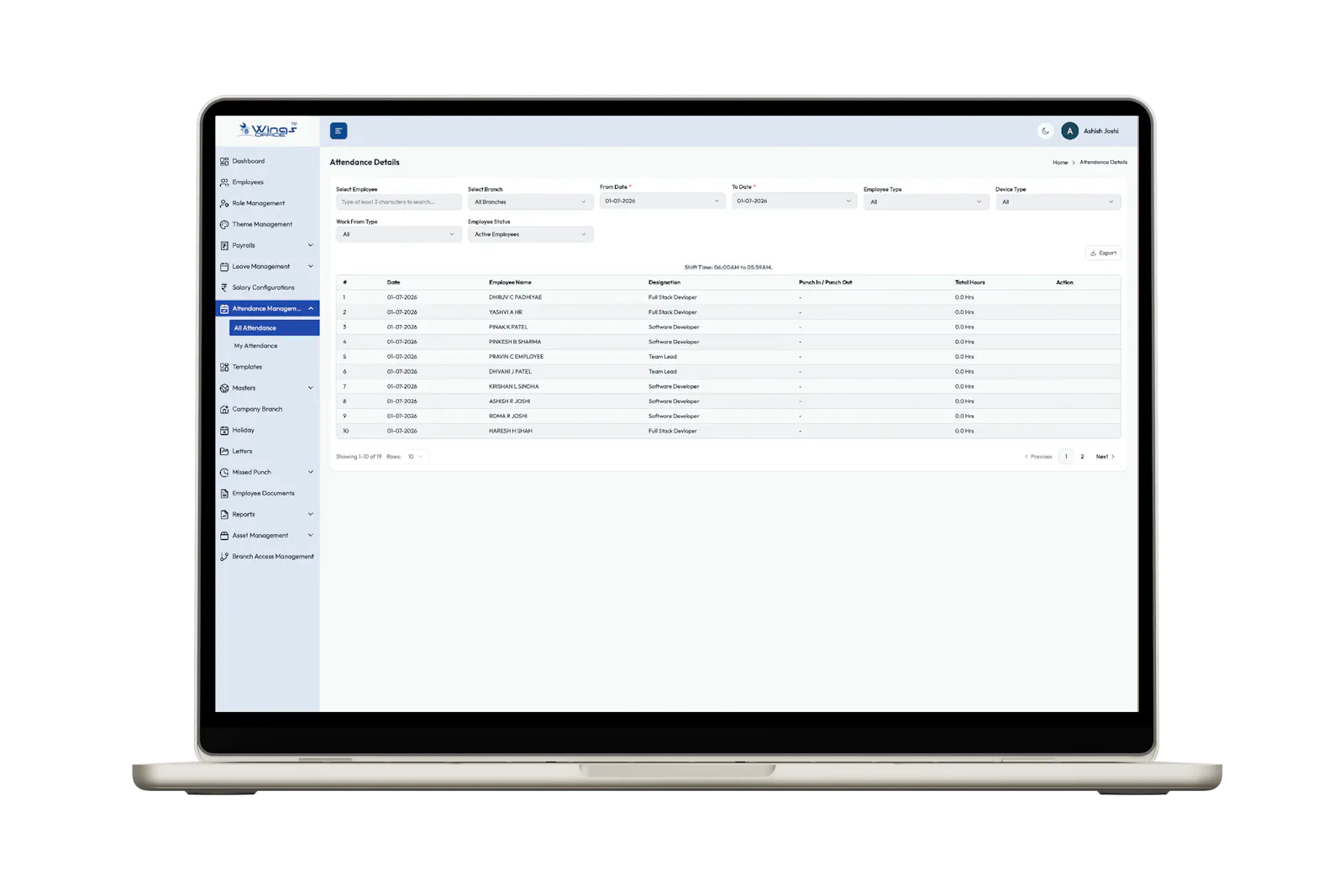Image resolution: width=1344 pixels, height=896 pixels.
Task: Click the Designation column header
Action: 664,282
